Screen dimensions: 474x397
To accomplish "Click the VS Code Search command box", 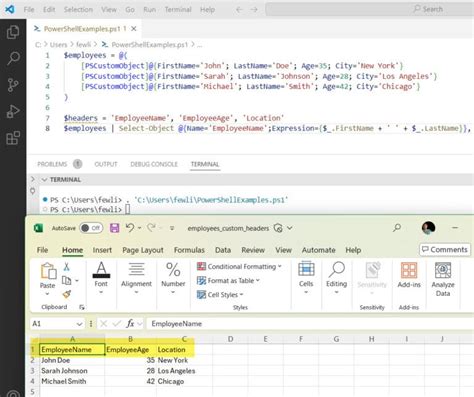I will pyautogui.click(x=369, y=9).
